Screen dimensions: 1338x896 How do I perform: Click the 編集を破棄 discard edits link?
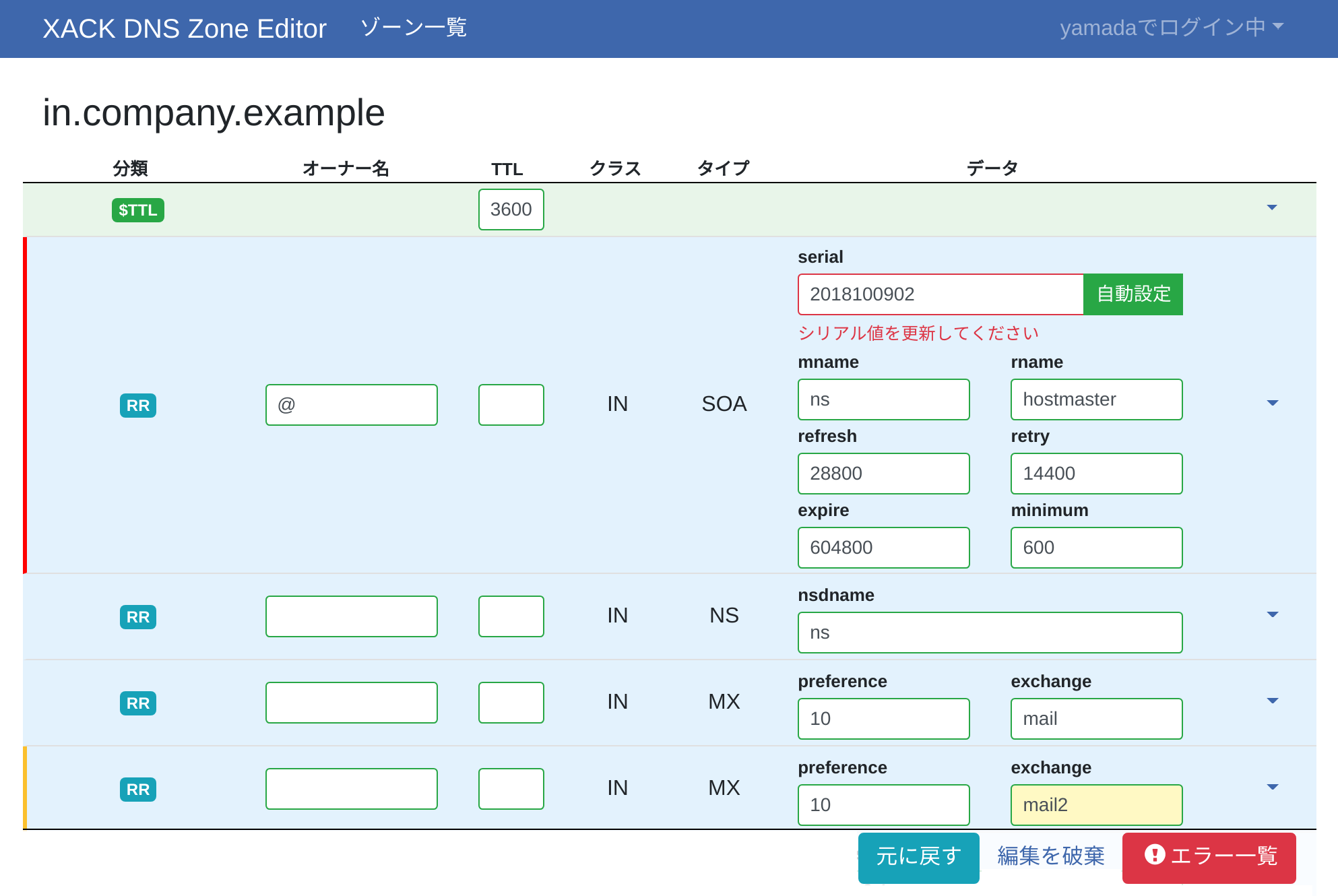1050,856
